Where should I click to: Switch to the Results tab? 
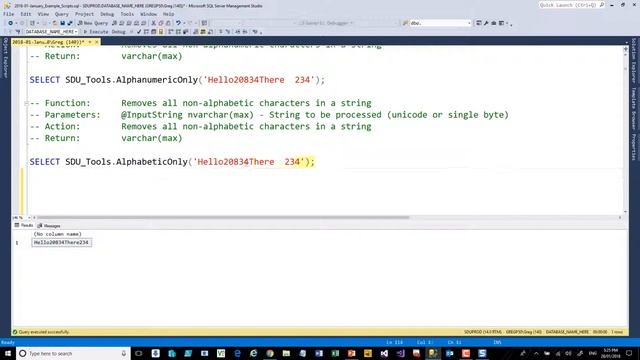(x=24, y=225)
